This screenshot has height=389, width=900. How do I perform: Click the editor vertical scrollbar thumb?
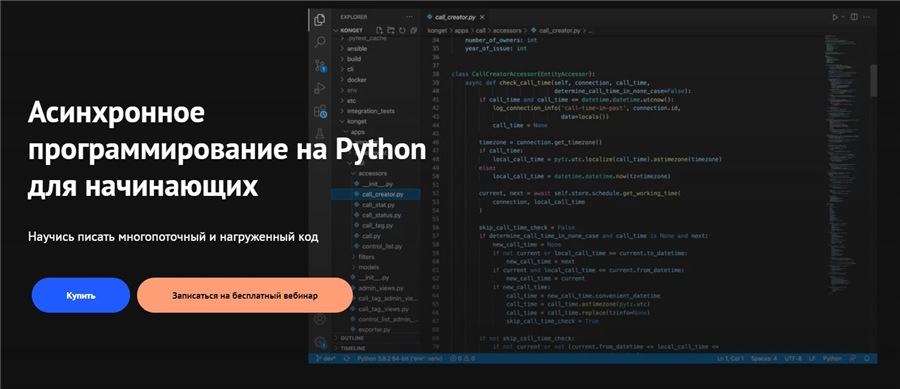[874, 80]
